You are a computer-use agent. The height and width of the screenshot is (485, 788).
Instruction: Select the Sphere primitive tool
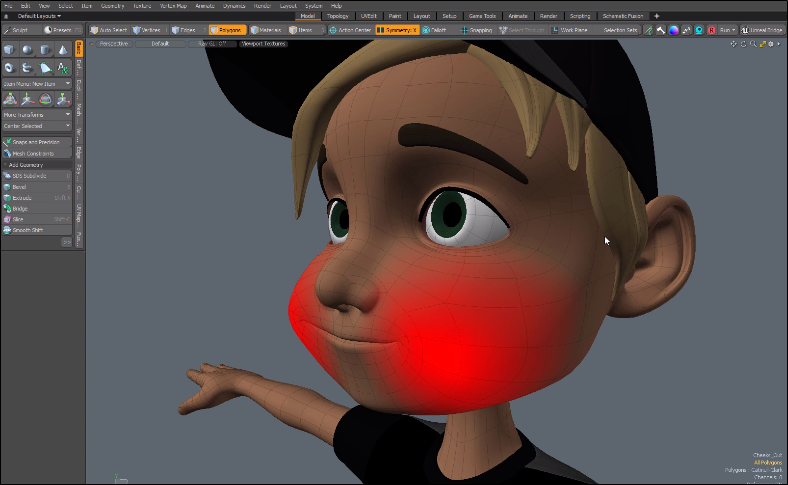pyautogui.click(x=27, y=49)
